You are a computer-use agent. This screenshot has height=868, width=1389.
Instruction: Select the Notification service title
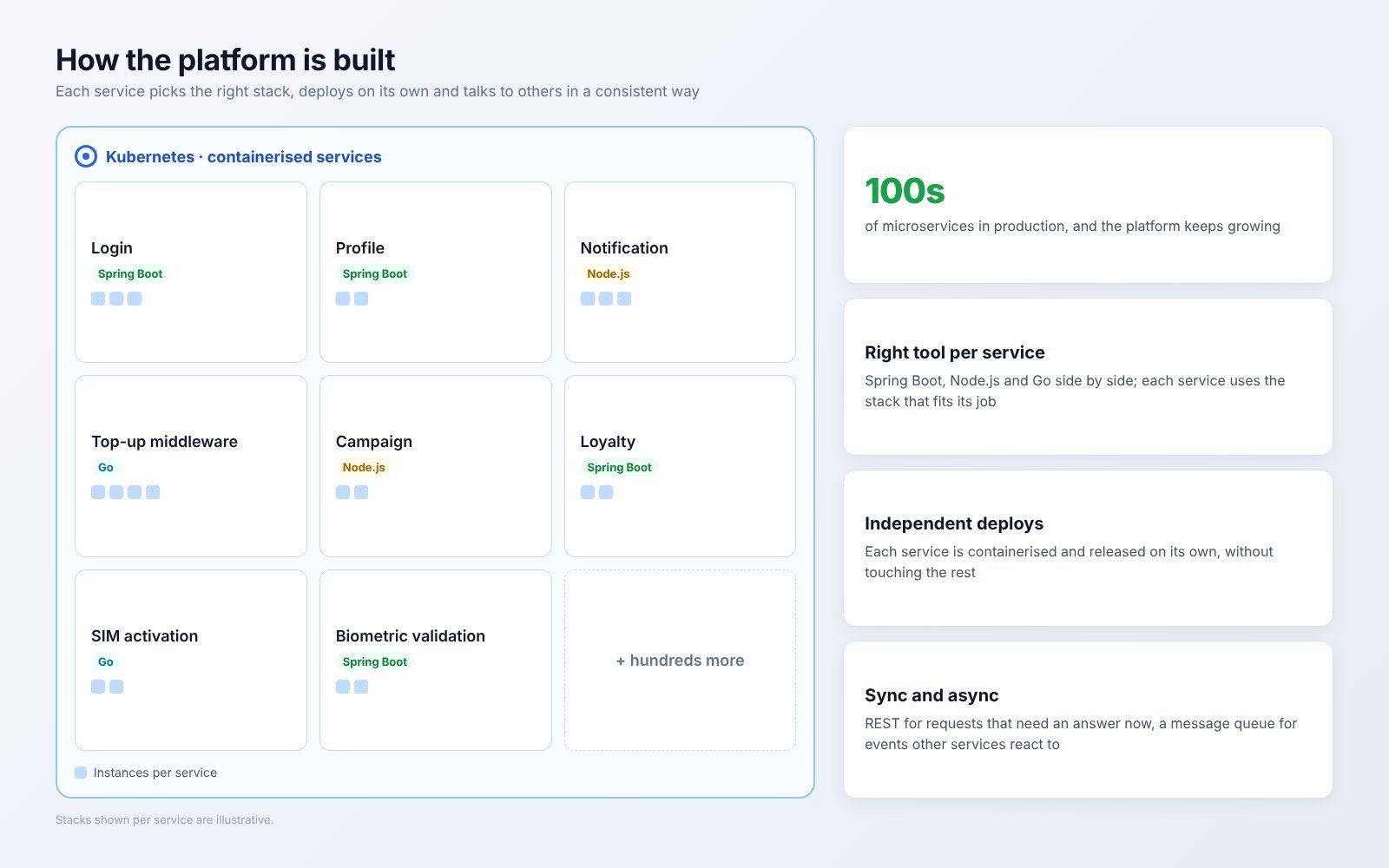coord(624,248)
